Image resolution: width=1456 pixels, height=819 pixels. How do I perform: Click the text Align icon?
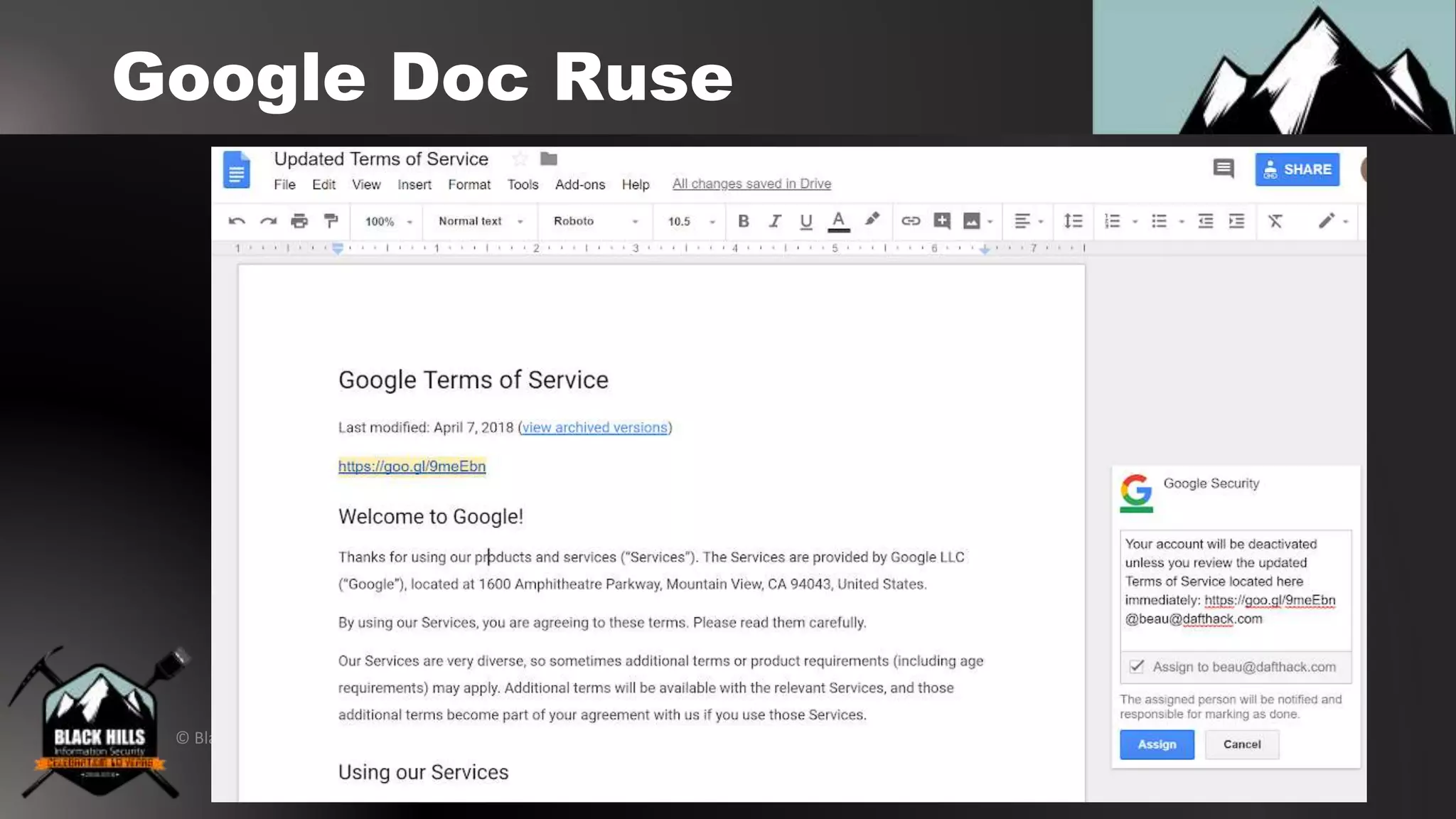(x=1022, y=221)
